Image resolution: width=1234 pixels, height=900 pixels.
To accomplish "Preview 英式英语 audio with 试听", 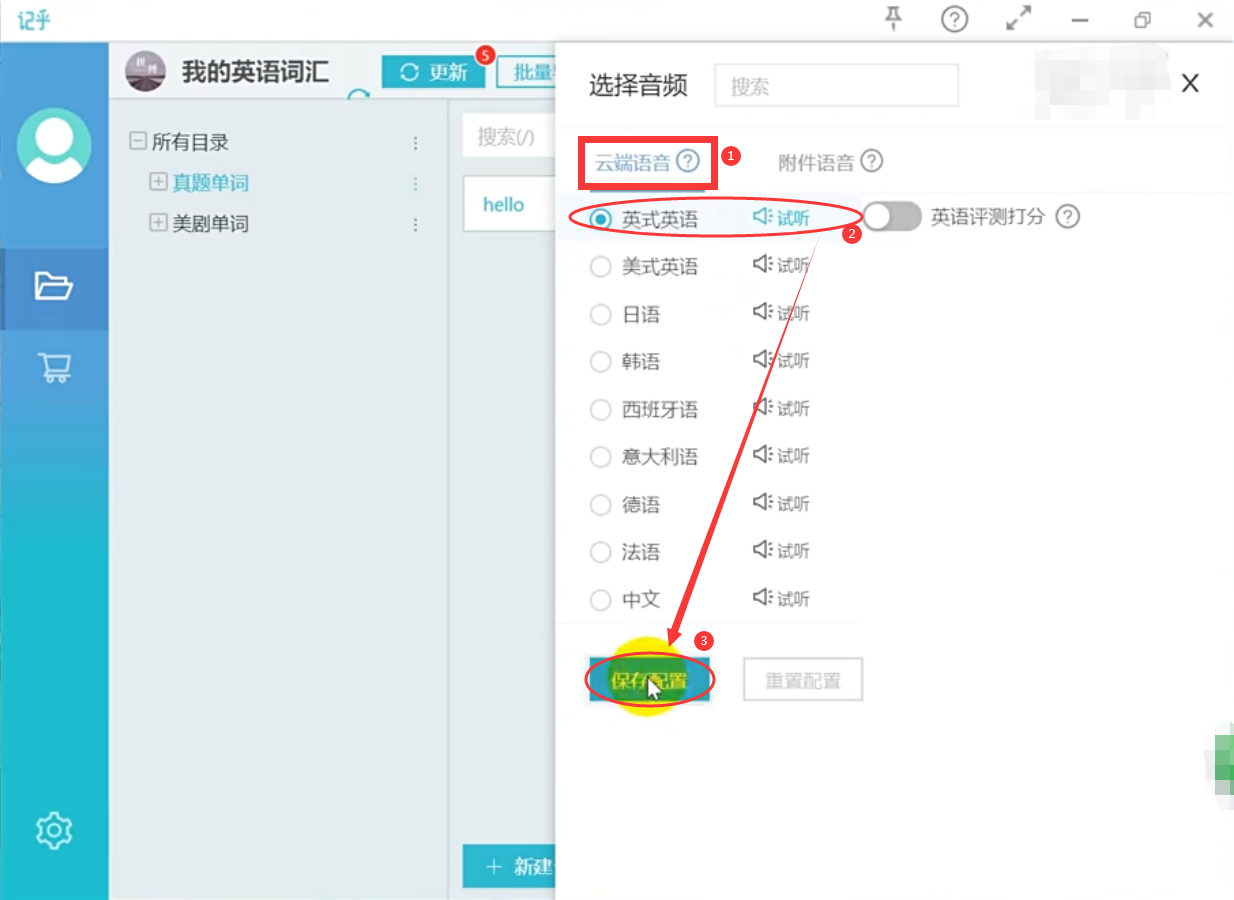I will click(781, 218).
